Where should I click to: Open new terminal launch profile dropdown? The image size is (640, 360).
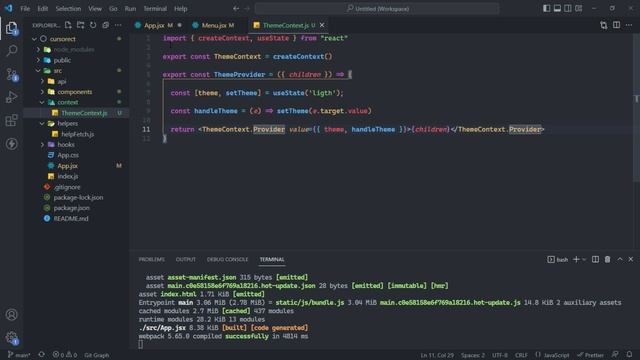584,260
